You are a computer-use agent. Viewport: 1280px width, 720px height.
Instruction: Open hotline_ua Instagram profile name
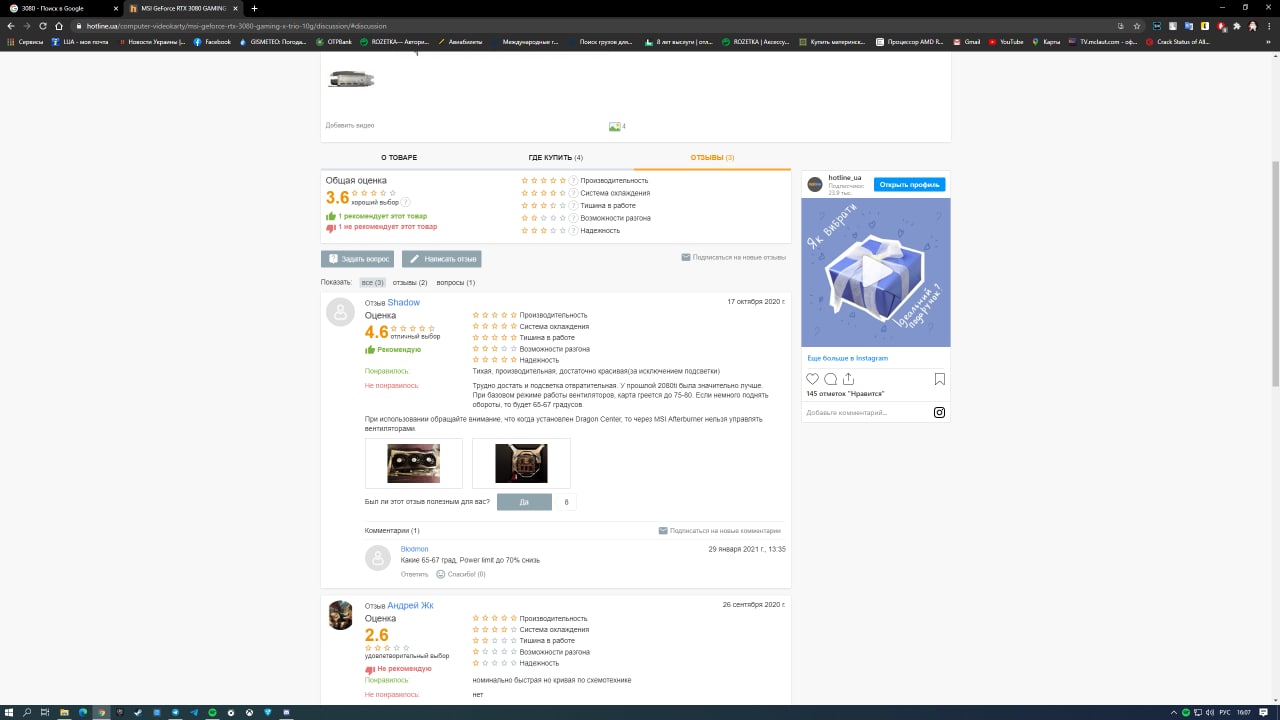point(845,178)
